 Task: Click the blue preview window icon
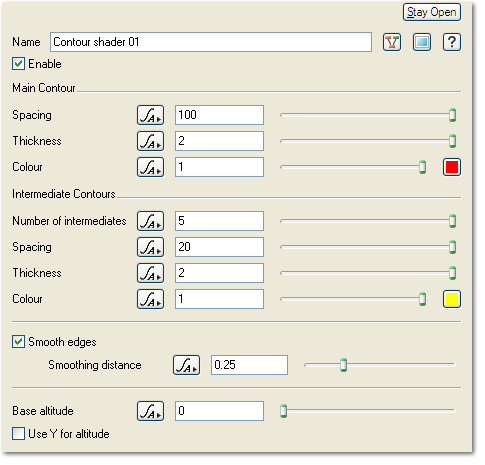click(x=422, y=42)
